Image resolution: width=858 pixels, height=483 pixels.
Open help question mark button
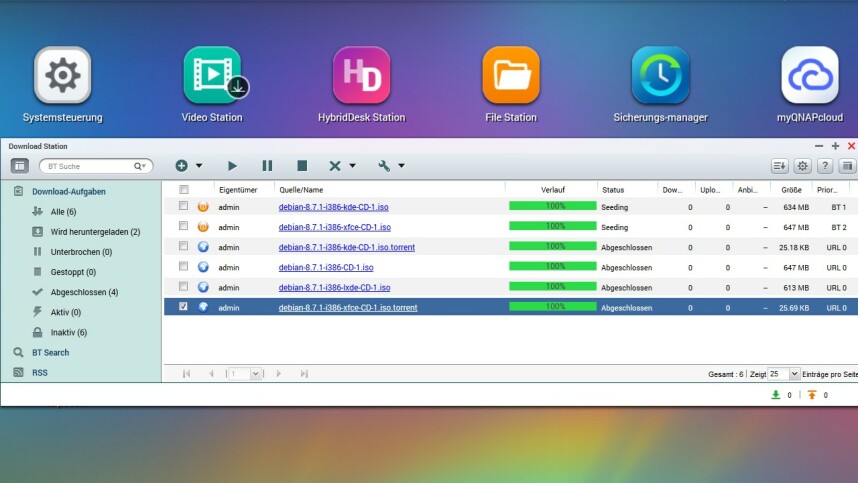(x=825, y=166)
